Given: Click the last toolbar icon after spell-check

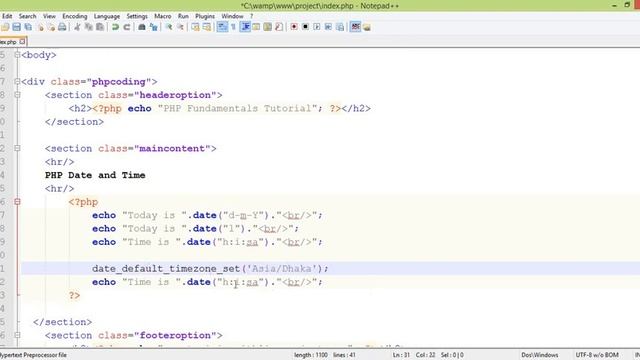Looking at the screenshot, I should pyautogui.click(x=367, y=27).
